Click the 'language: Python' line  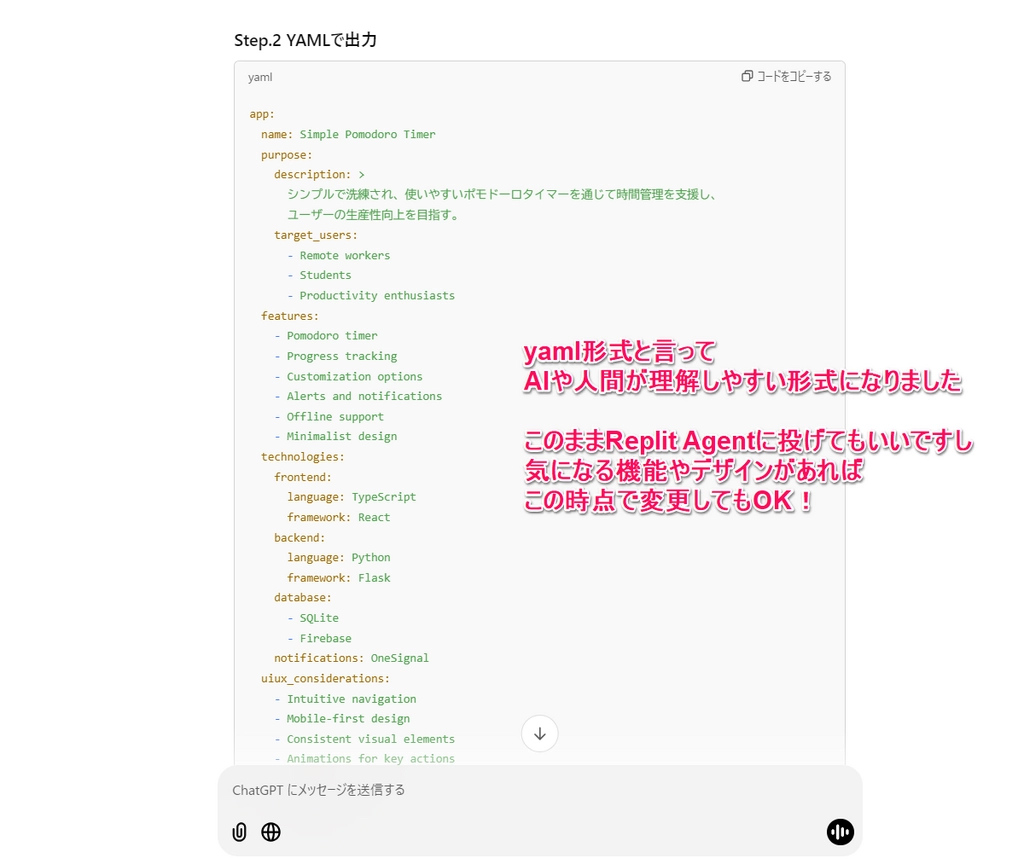(338, 557)
